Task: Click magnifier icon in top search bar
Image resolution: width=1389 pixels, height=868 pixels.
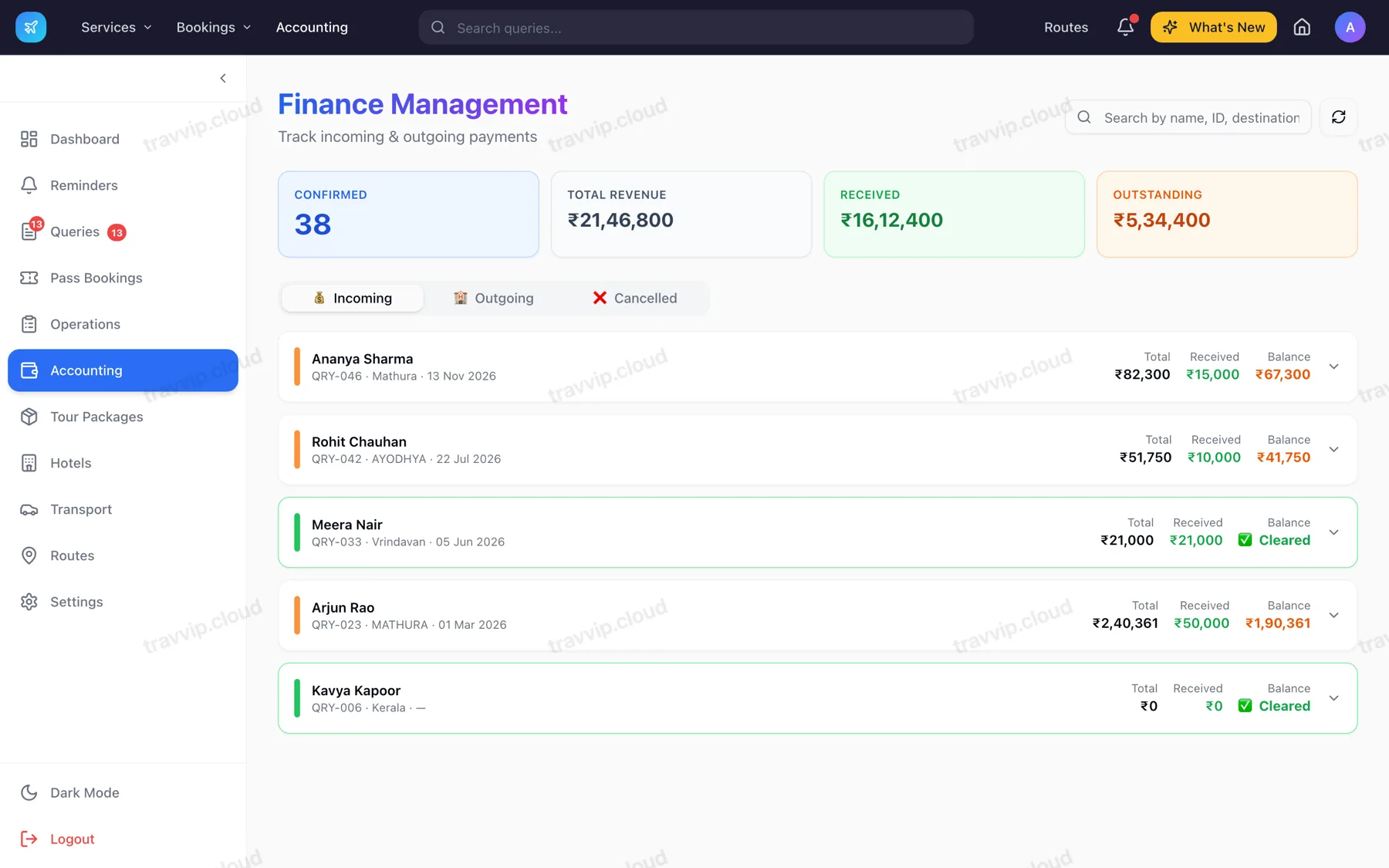Action: point(438,28)
